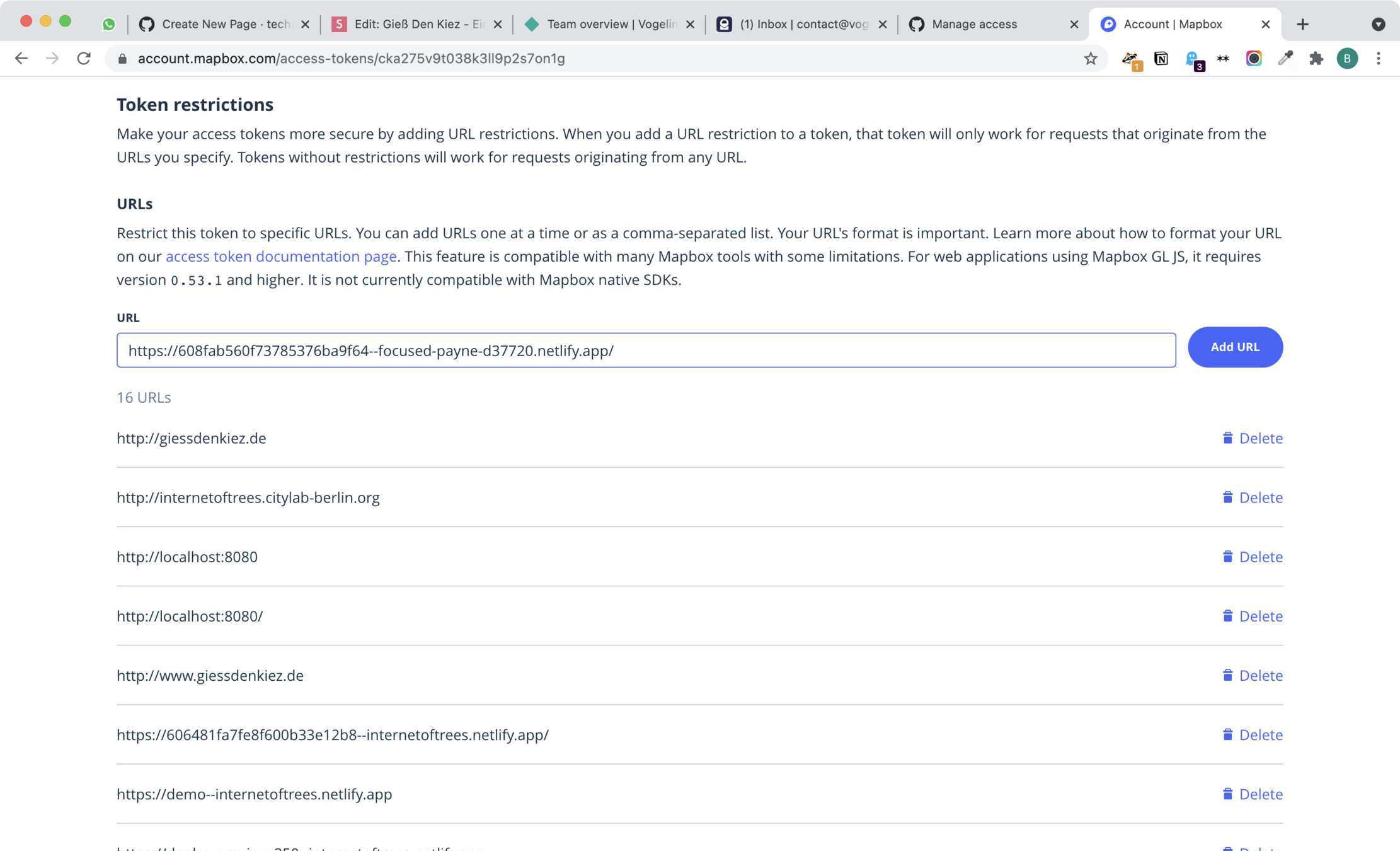Open the tab search dropdown arrow
This screenshot has height=851, width=1400.
click(1378, 24)
